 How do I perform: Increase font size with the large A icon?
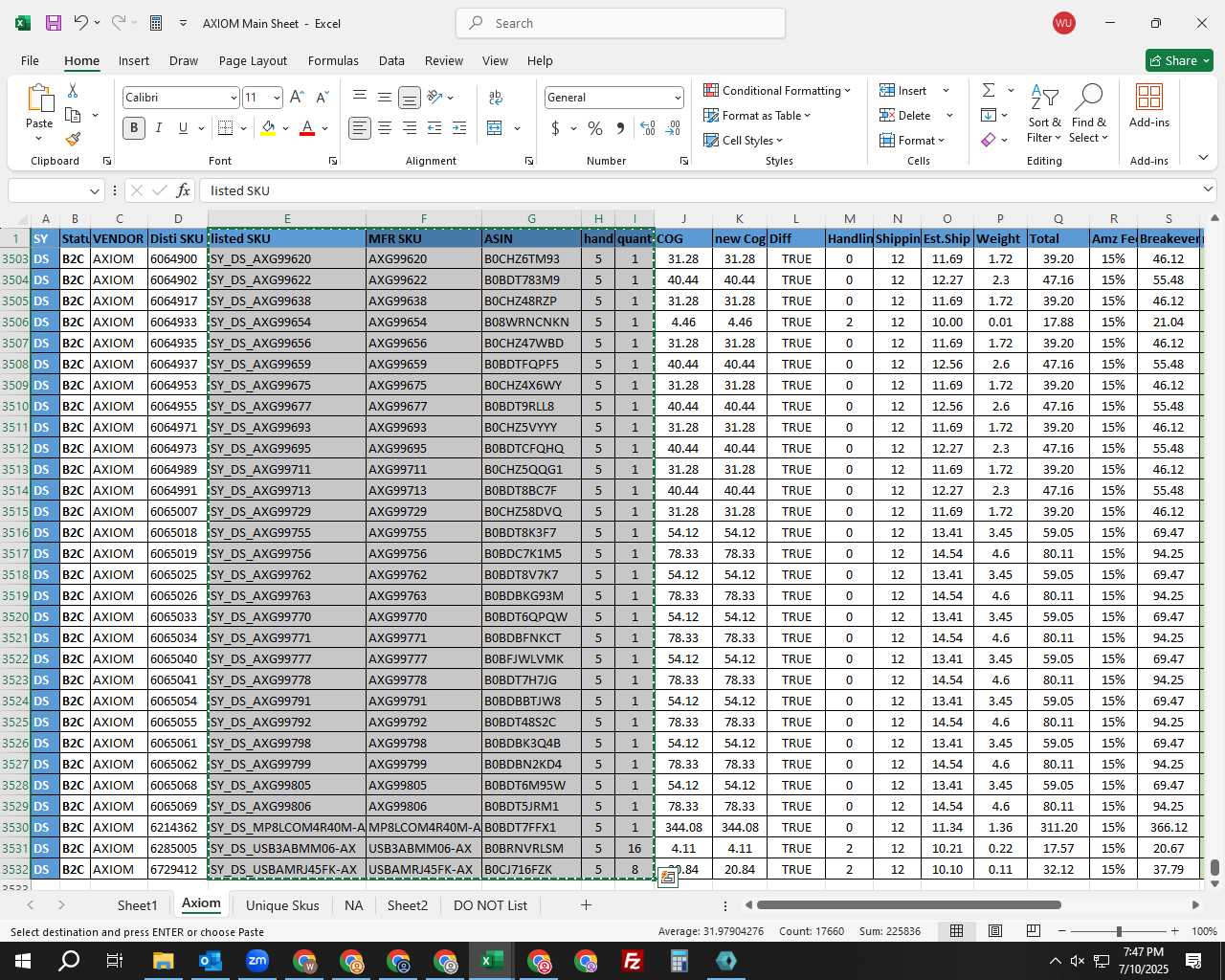tap(297, 97)
